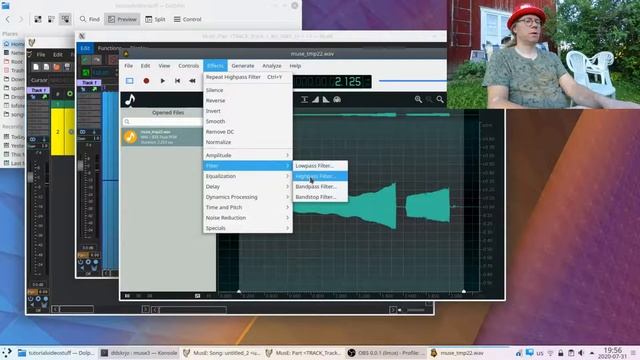This screenshot has height=360, width=640.
Task: Click the gauge icon above the waveform
Action: tap(337, 100)
